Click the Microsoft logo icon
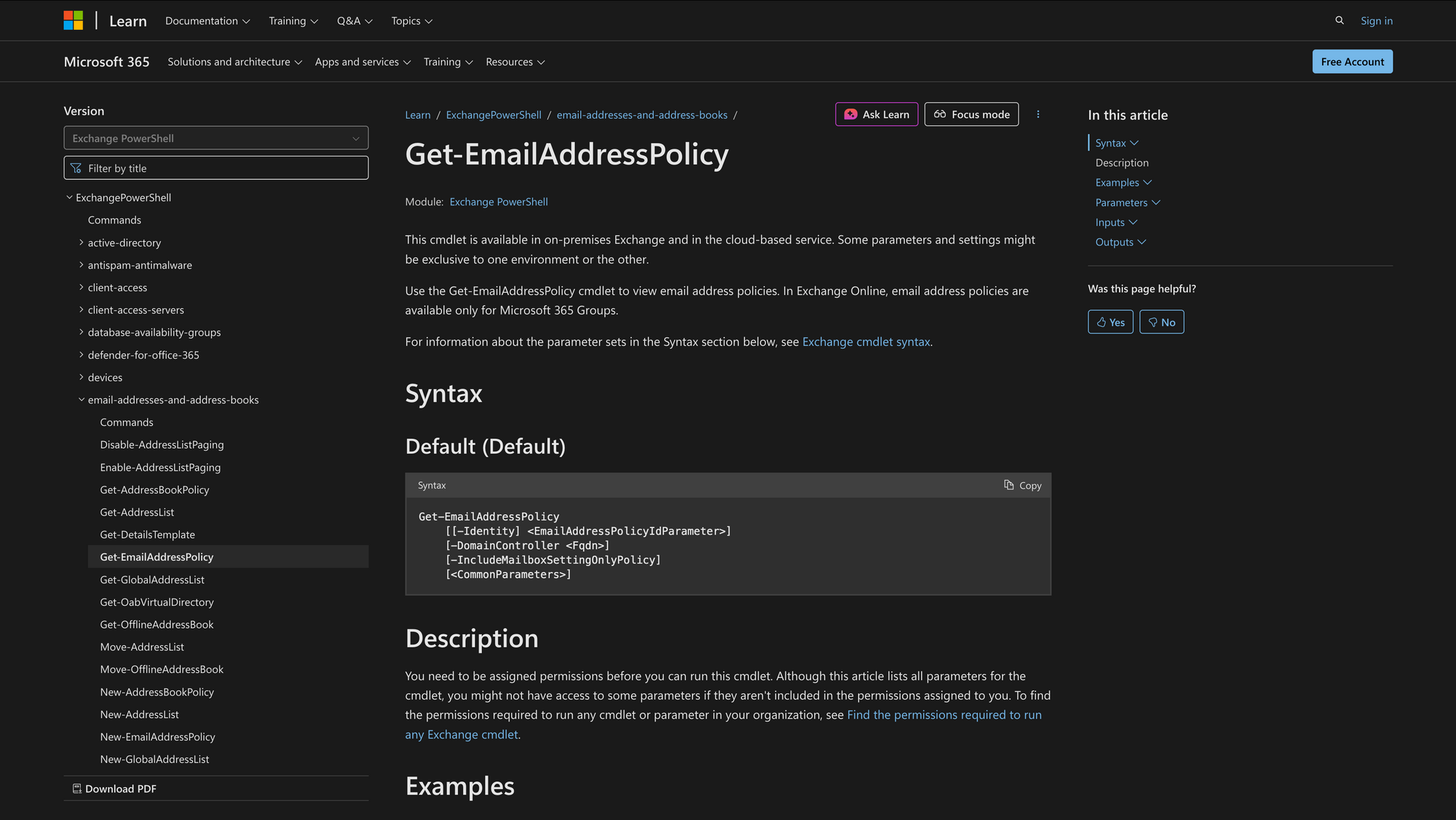 click(x=73, y=20)
